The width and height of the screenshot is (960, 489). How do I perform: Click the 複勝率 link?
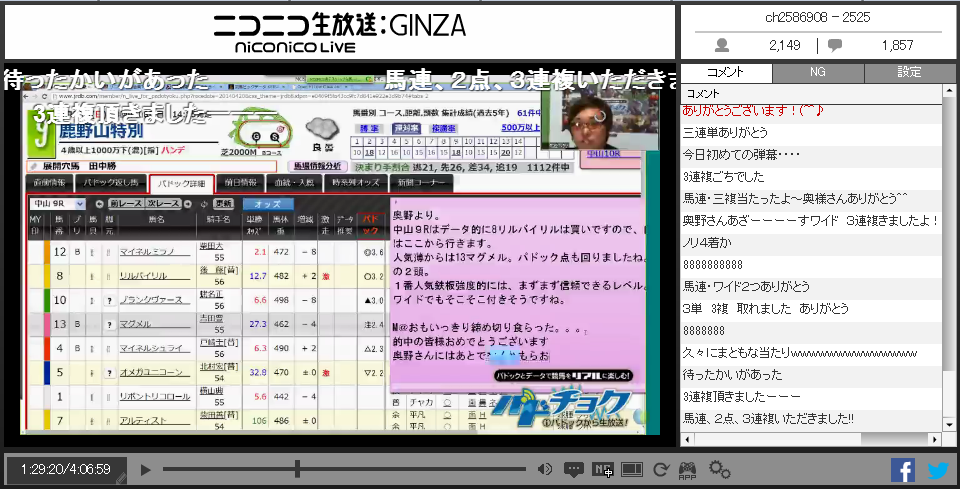click(x=445, y=129)
